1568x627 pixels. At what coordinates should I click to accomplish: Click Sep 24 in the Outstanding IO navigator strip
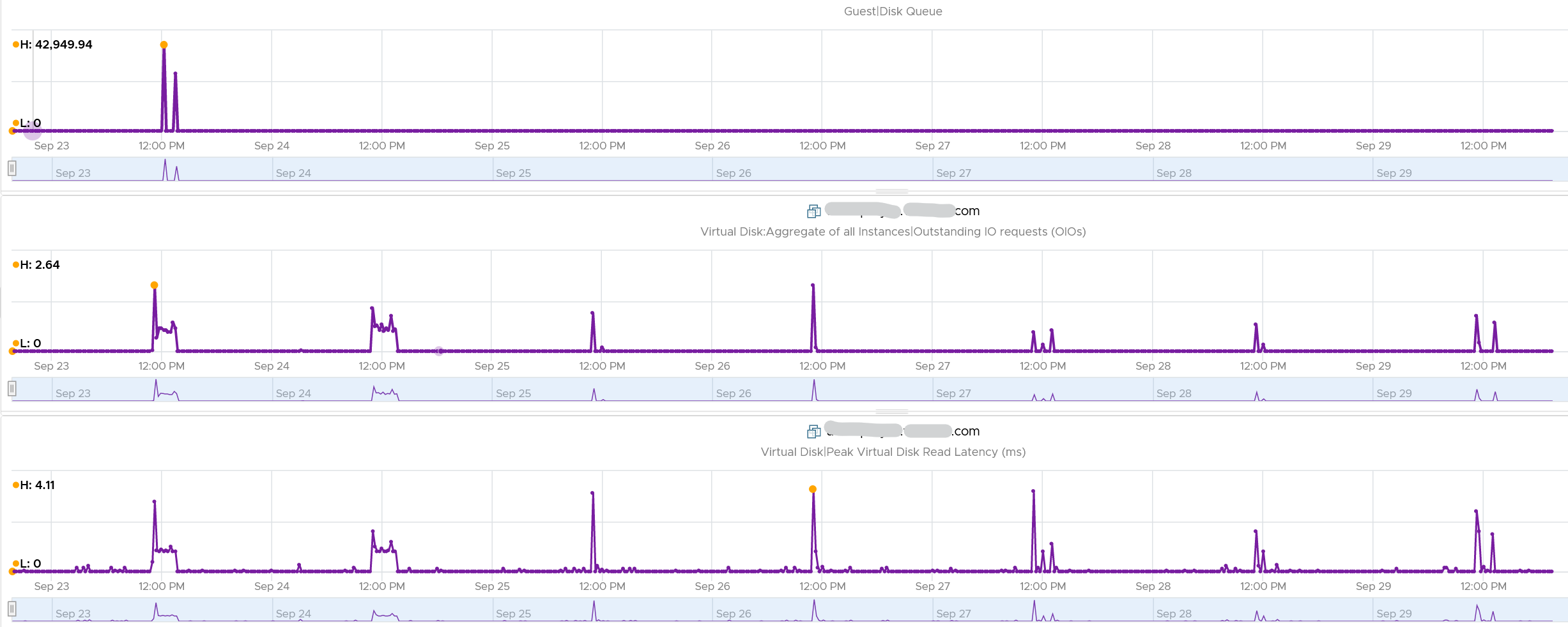pyautogui.click(x=293, y=393)
